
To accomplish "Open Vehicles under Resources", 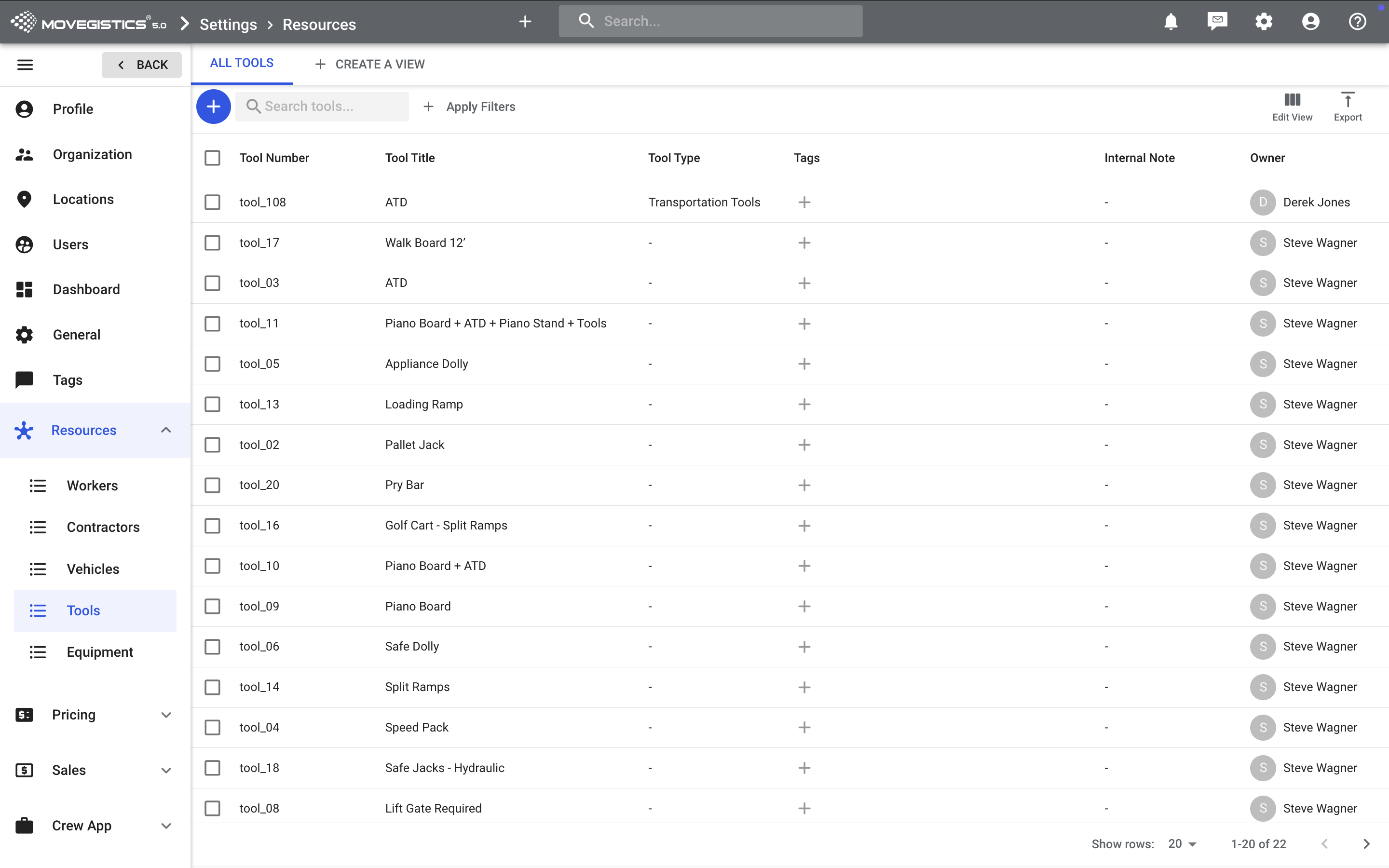I will click(93, 569).
